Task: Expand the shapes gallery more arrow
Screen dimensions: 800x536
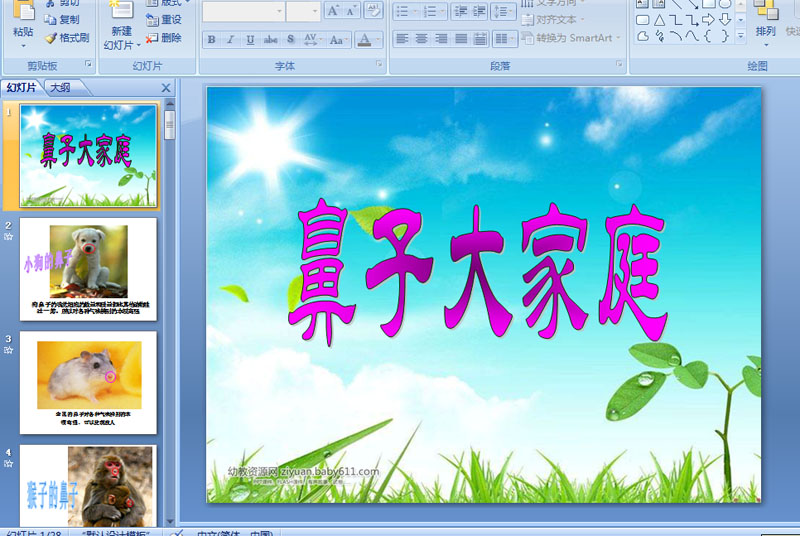Action: pos(740,35)
